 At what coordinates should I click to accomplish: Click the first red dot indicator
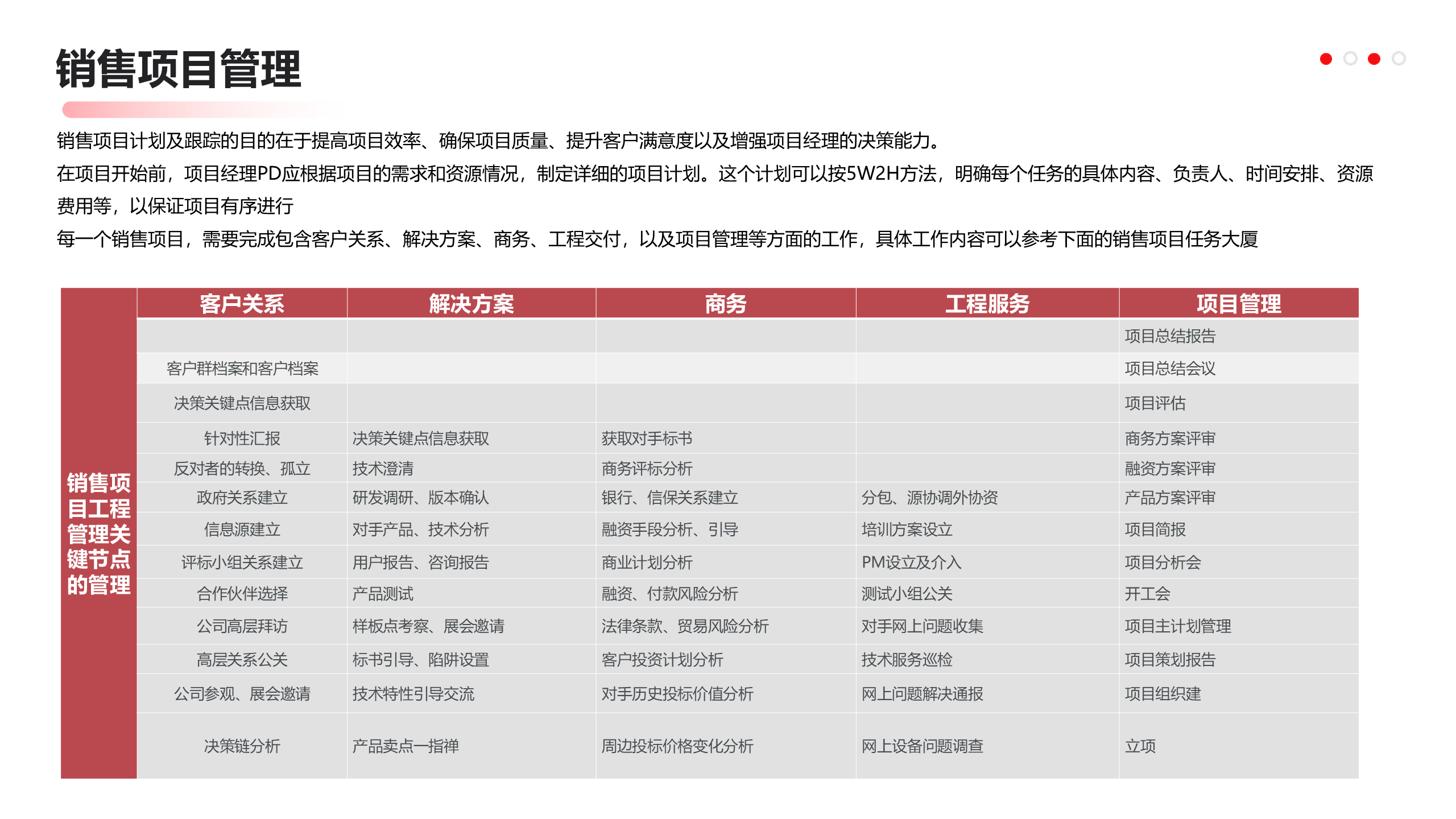(x=1326, y=59)
